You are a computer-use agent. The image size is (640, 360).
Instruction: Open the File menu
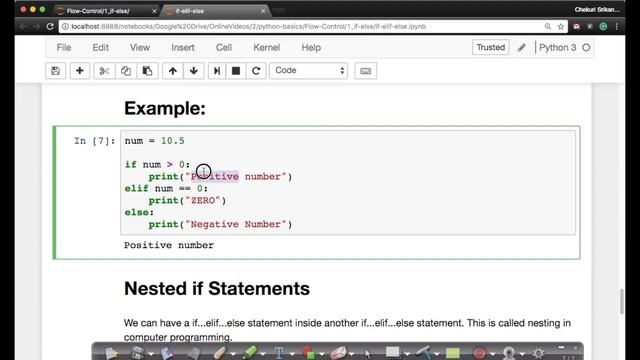tap(64, 48)
